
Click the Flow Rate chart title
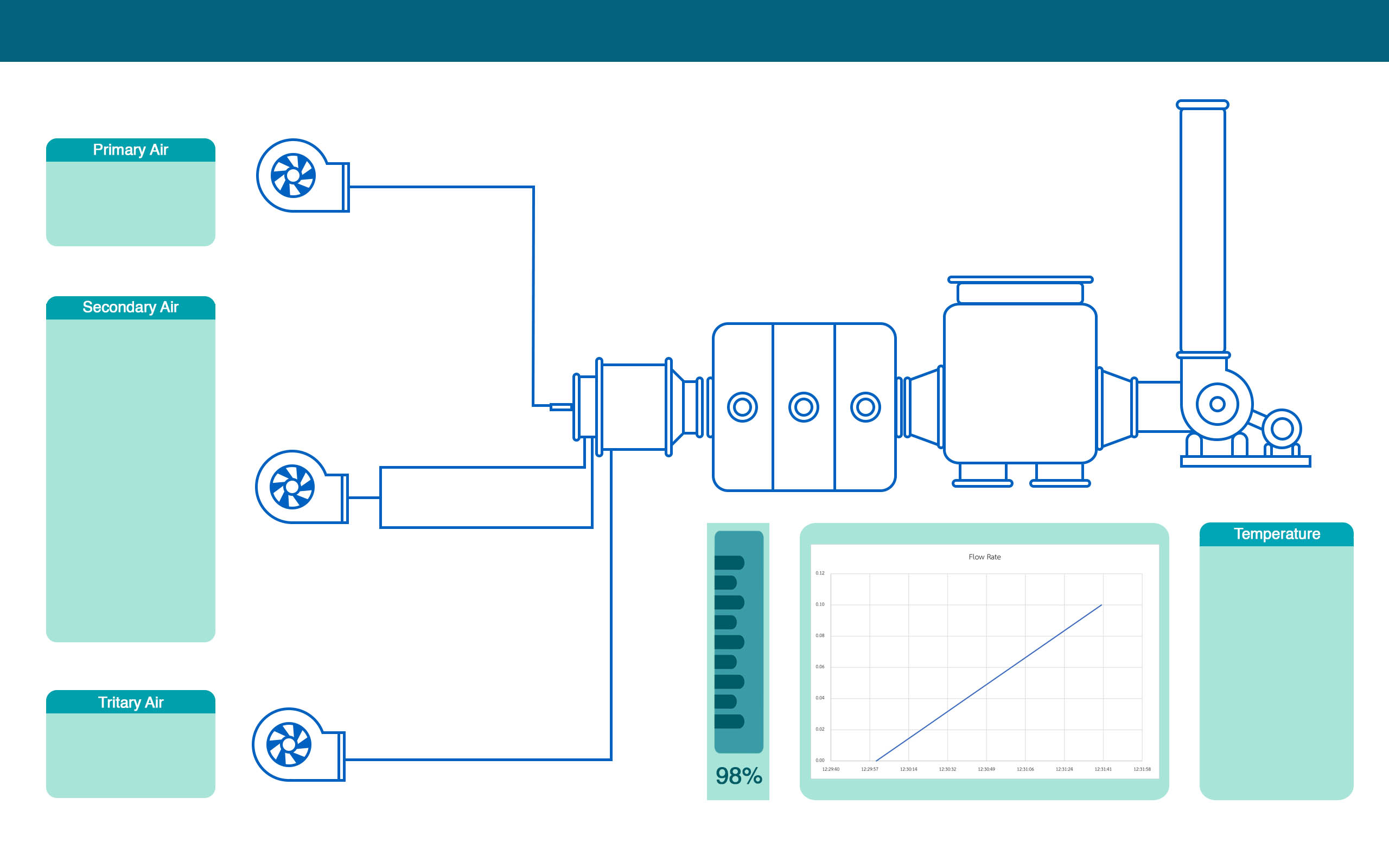984,557
